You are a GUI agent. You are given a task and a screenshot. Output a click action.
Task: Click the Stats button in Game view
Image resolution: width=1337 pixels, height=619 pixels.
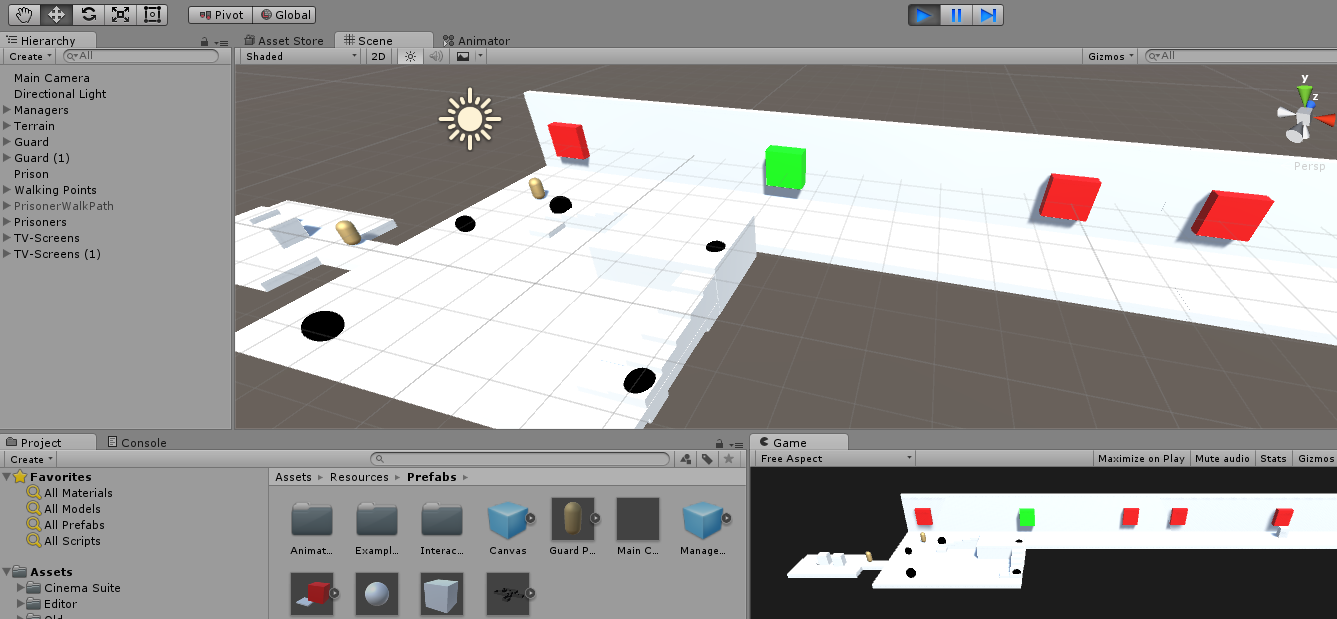click(x=1273, y=459)
